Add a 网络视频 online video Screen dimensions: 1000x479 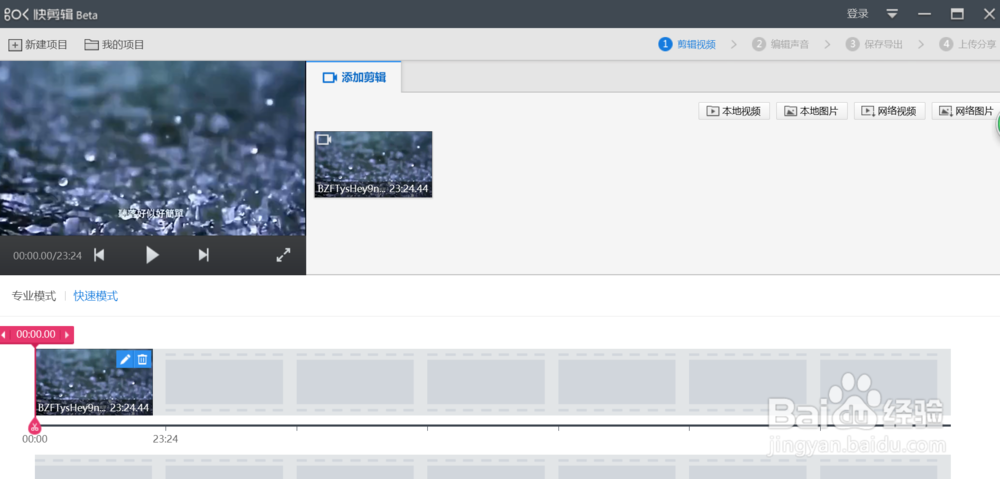pos(890,111)
